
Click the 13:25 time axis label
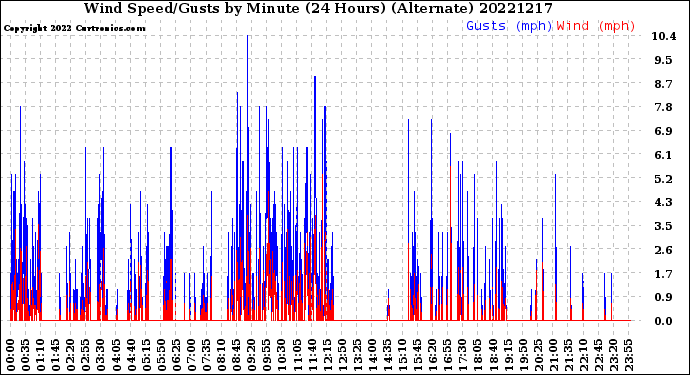click(357, 355)
